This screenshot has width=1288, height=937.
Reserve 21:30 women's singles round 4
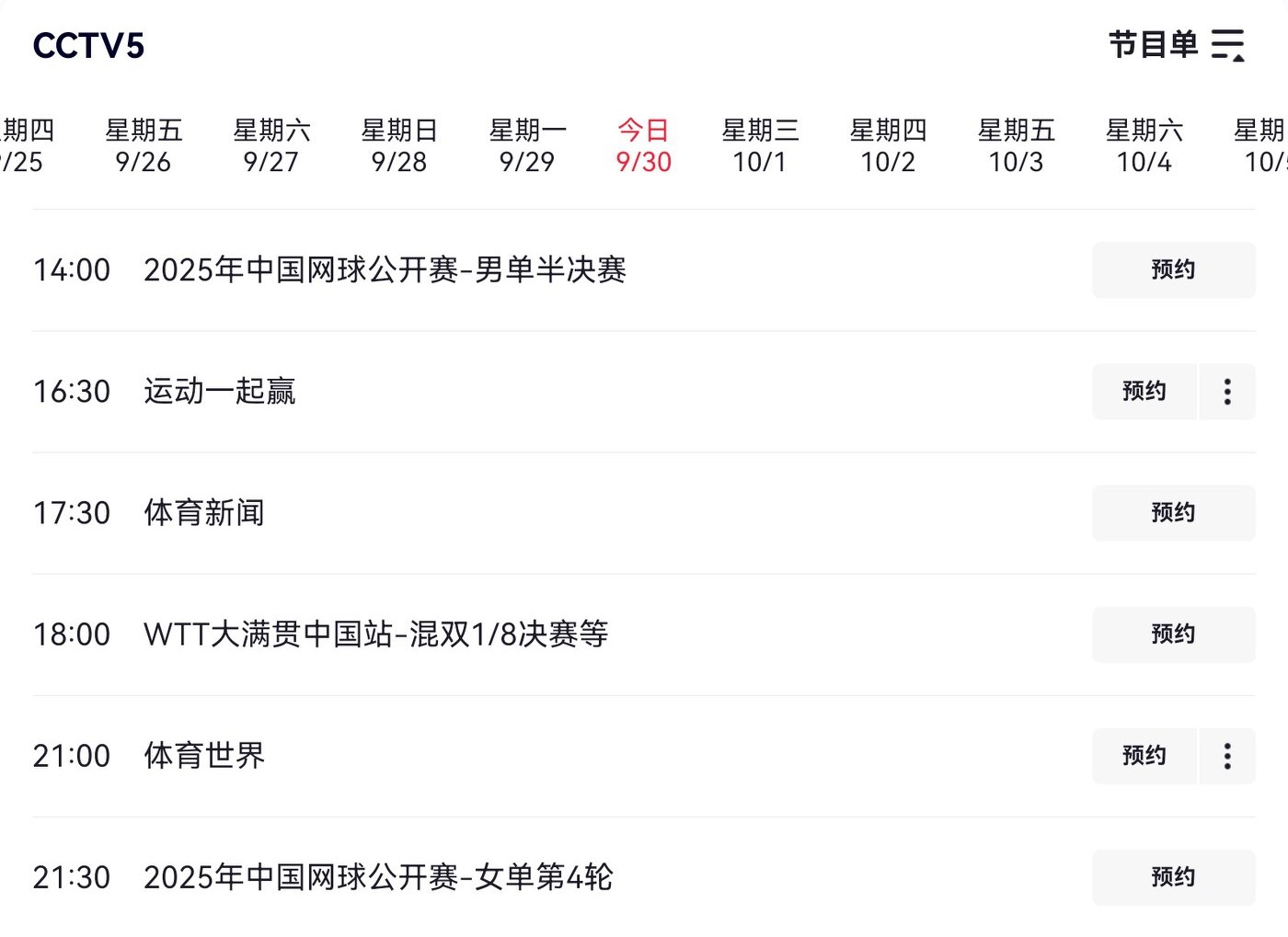coord(1173,877)
